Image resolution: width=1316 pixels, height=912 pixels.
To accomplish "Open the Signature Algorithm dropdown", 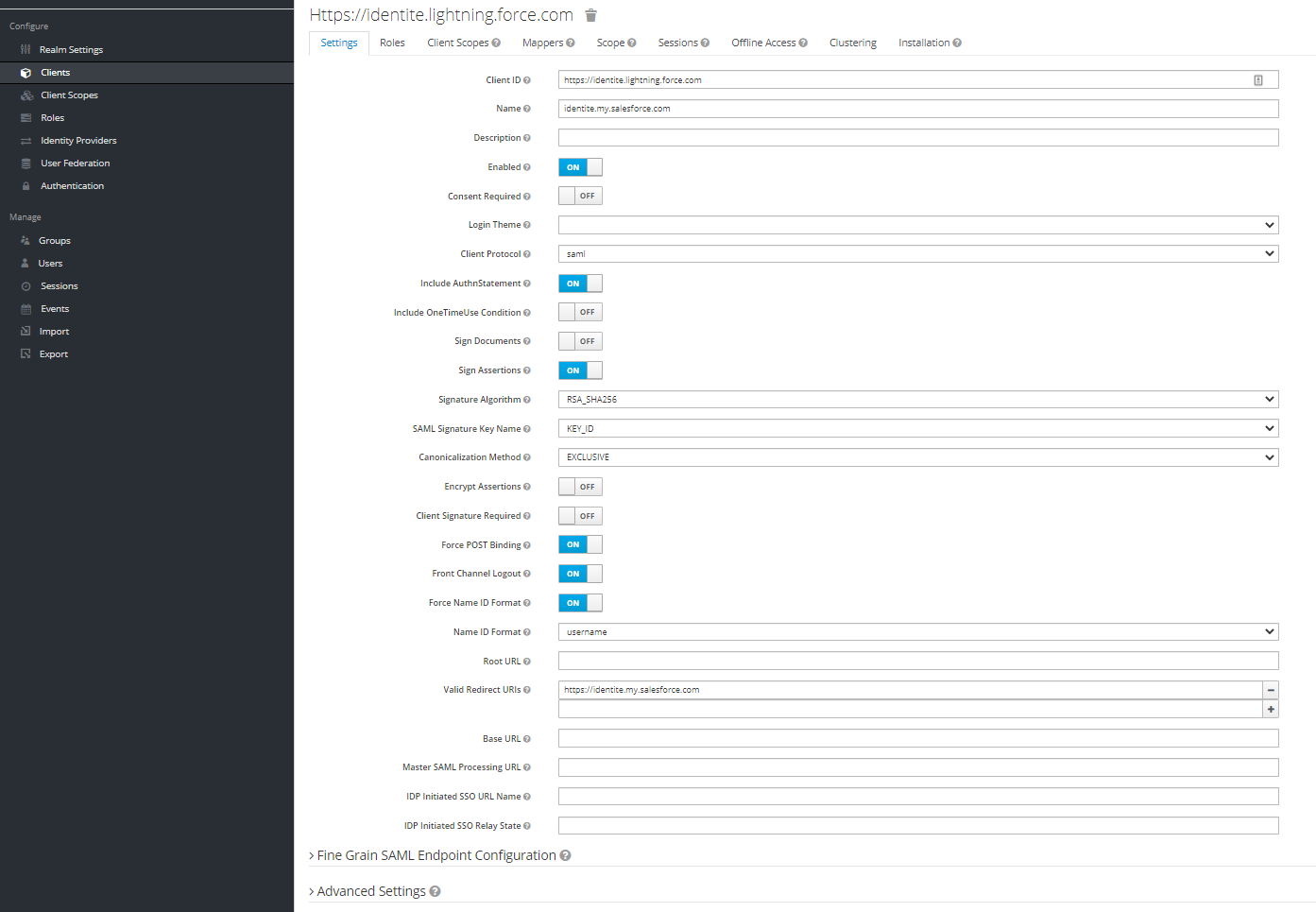I will (917, 400).
